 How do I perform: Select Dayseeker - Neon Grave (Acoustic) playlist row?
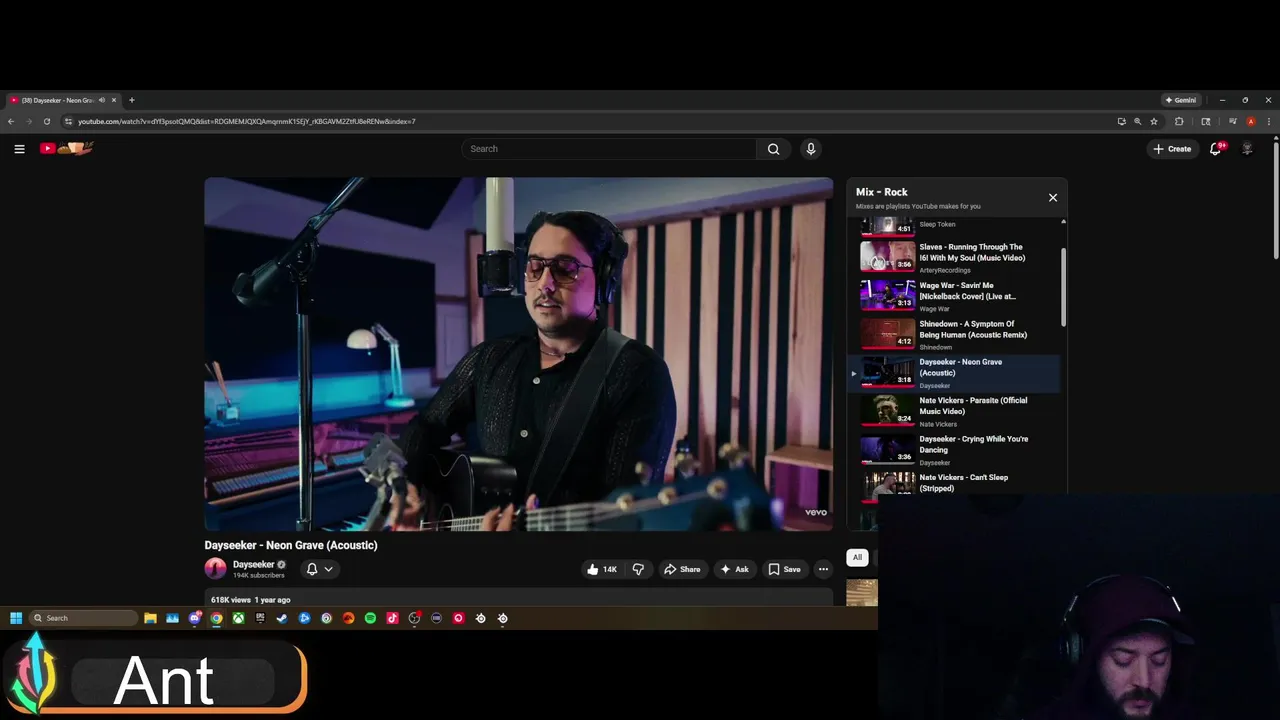tap(954, 373)
